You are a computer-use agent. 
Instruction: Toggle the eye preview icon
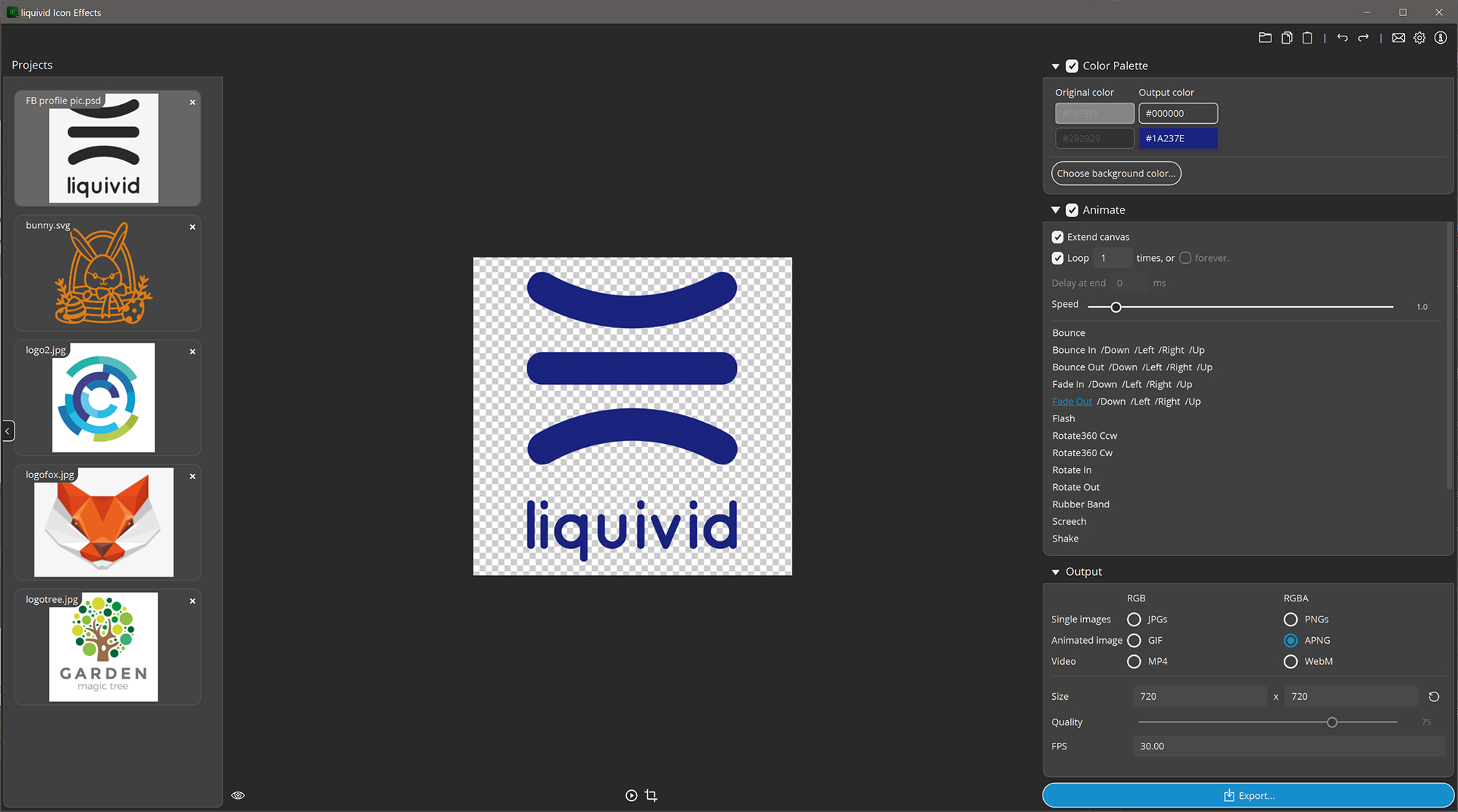coord(238,795)
